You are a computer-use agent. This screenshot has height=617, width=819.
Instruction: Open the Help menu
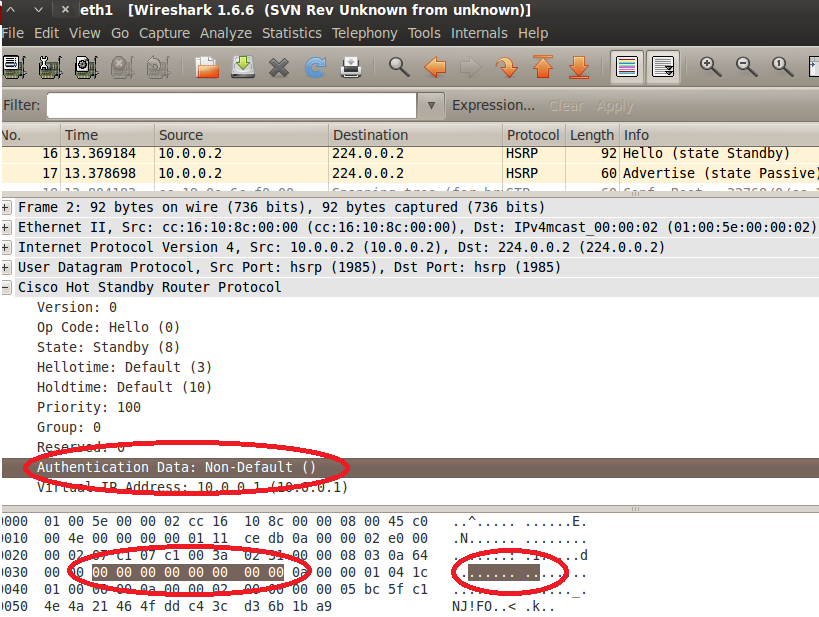click(x=533, y=33)
